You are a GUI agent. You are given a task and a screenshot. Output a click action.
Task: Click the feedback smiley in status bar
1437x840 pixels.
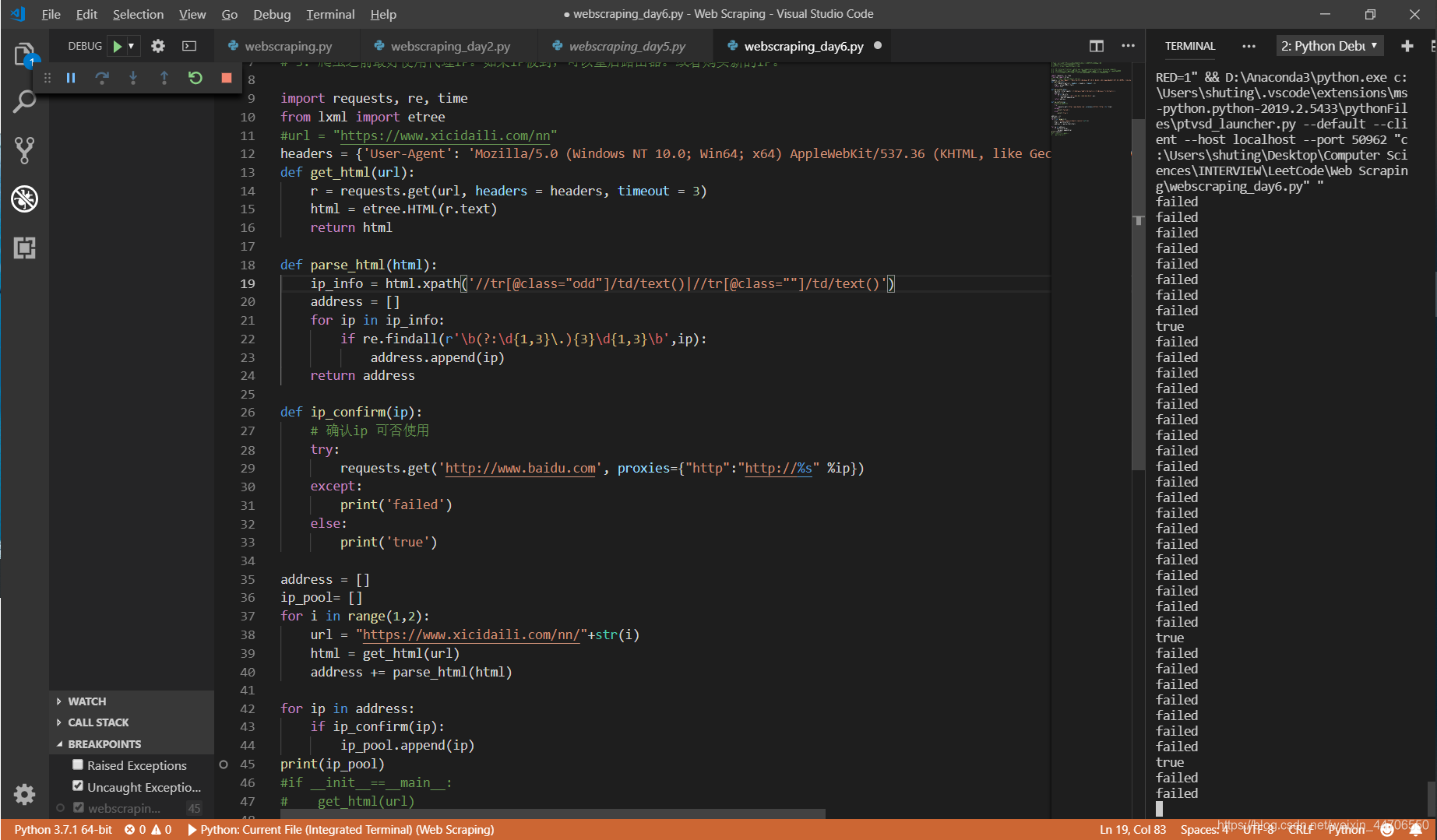(1386, 830)
